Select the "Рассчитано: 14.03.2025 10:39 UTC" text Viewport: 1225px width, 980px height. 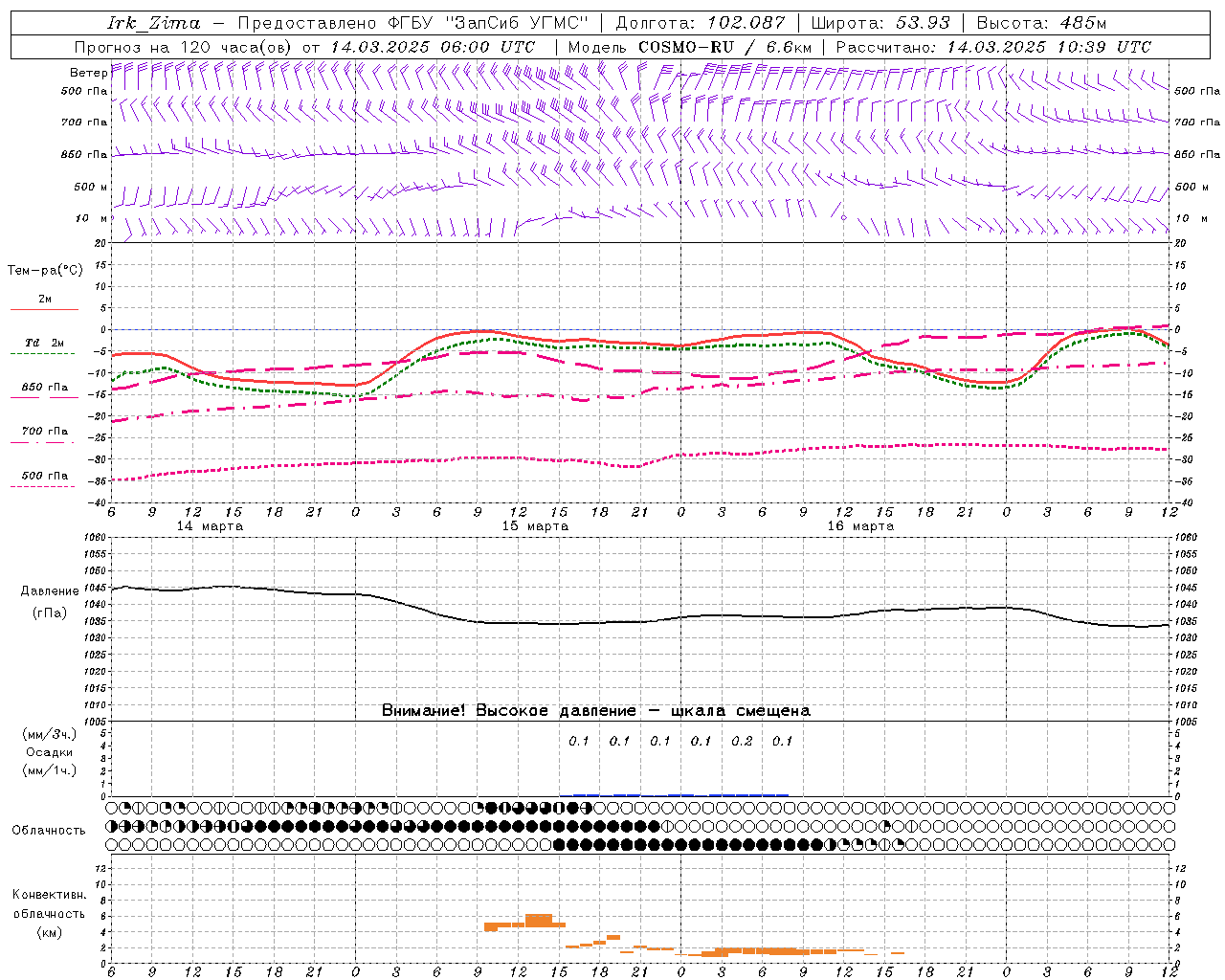(x=993, y=47)
